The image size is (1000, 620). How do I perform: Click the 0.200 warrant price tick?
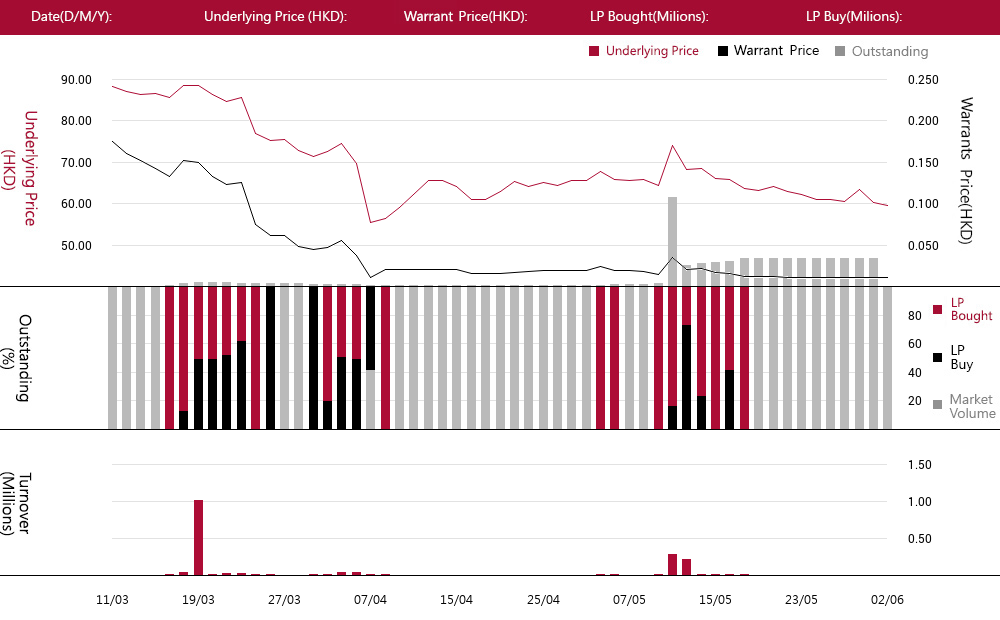[923, 121]
